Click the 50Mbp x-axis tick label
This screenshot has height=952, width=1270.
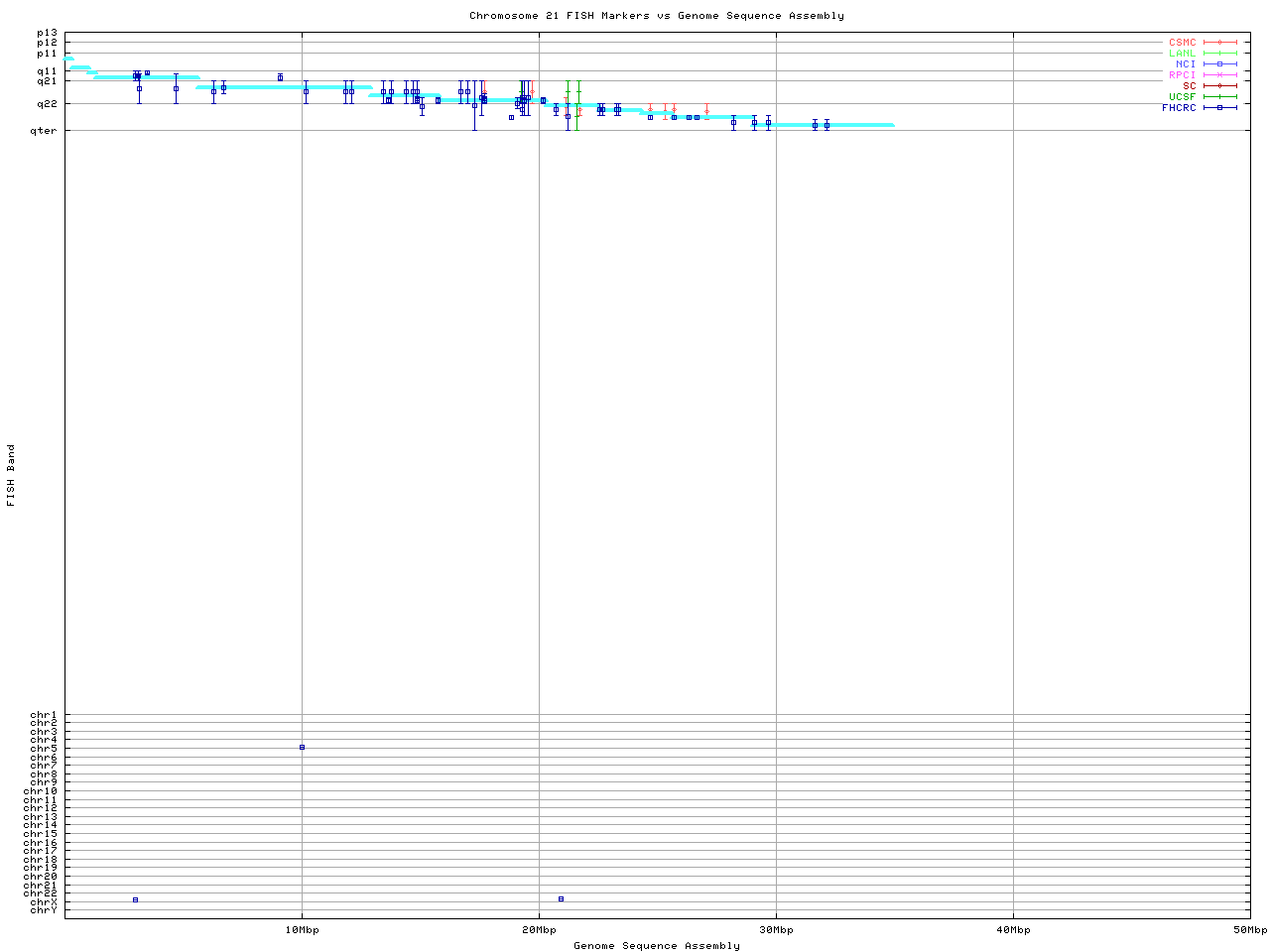pos(1249,930)
